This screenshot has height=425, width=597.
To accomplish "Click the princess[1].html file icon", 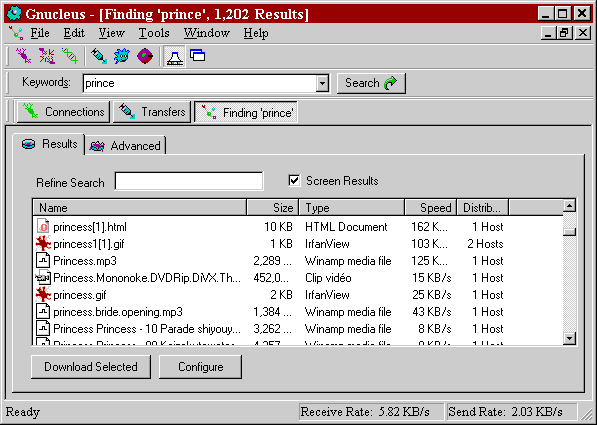I will pos(43,227).
